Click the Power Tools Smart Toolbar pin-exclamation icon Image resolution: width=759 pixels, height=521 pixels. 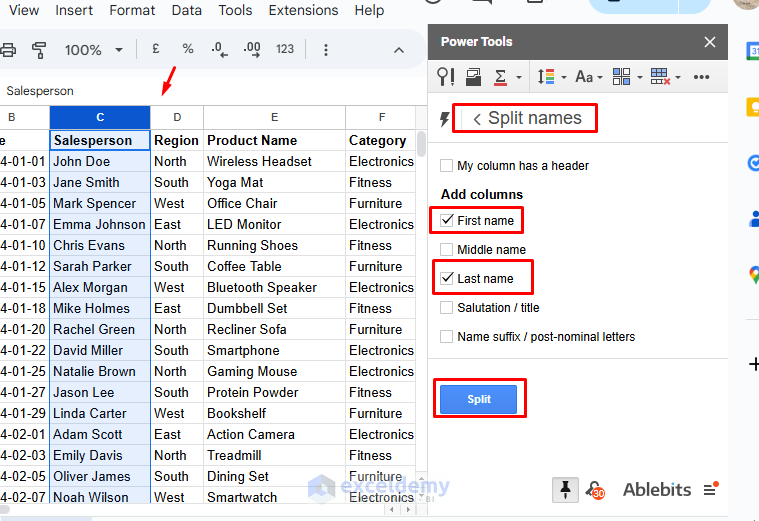coord(445,77)
